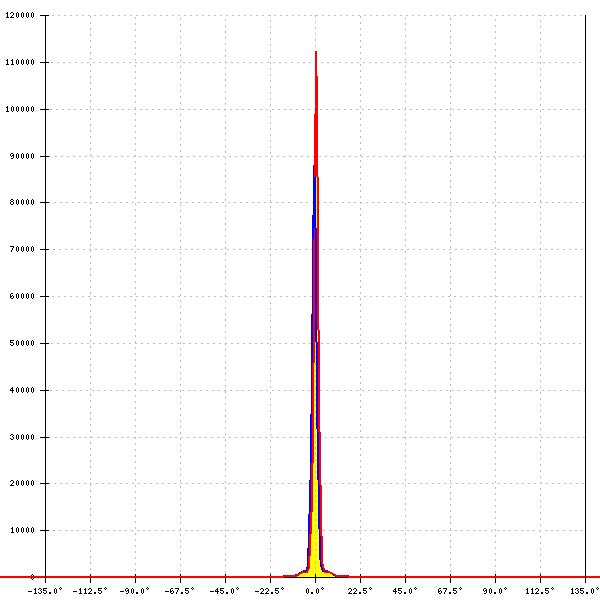
Task: Click the 40000 y-axis label
Action: (x=22, y=390)
